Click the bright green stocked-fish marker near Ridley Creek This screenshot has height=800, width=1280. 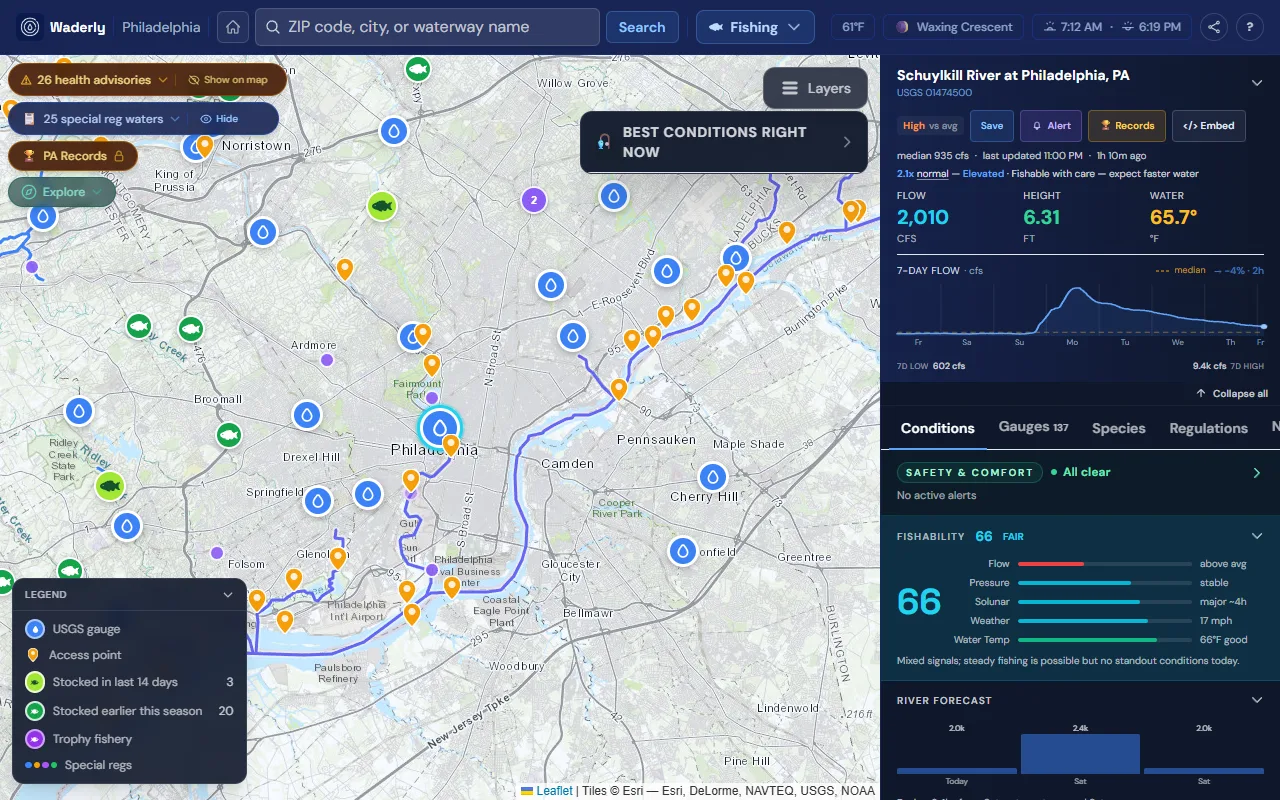point(110,487)
